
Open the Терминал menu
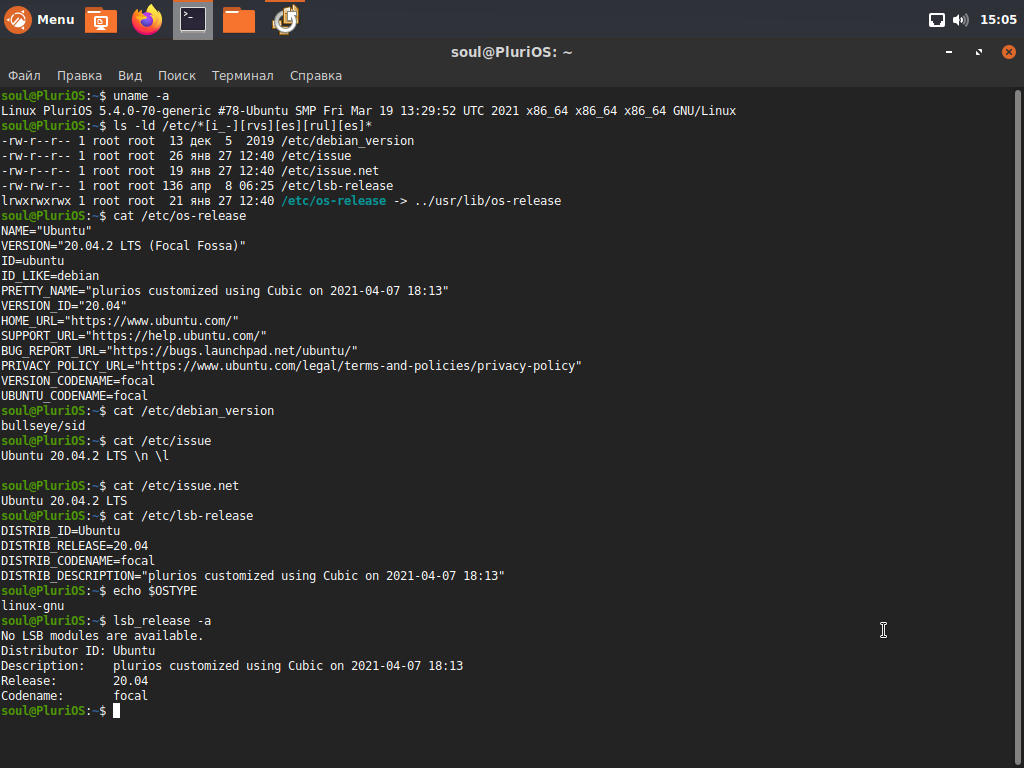242,76
